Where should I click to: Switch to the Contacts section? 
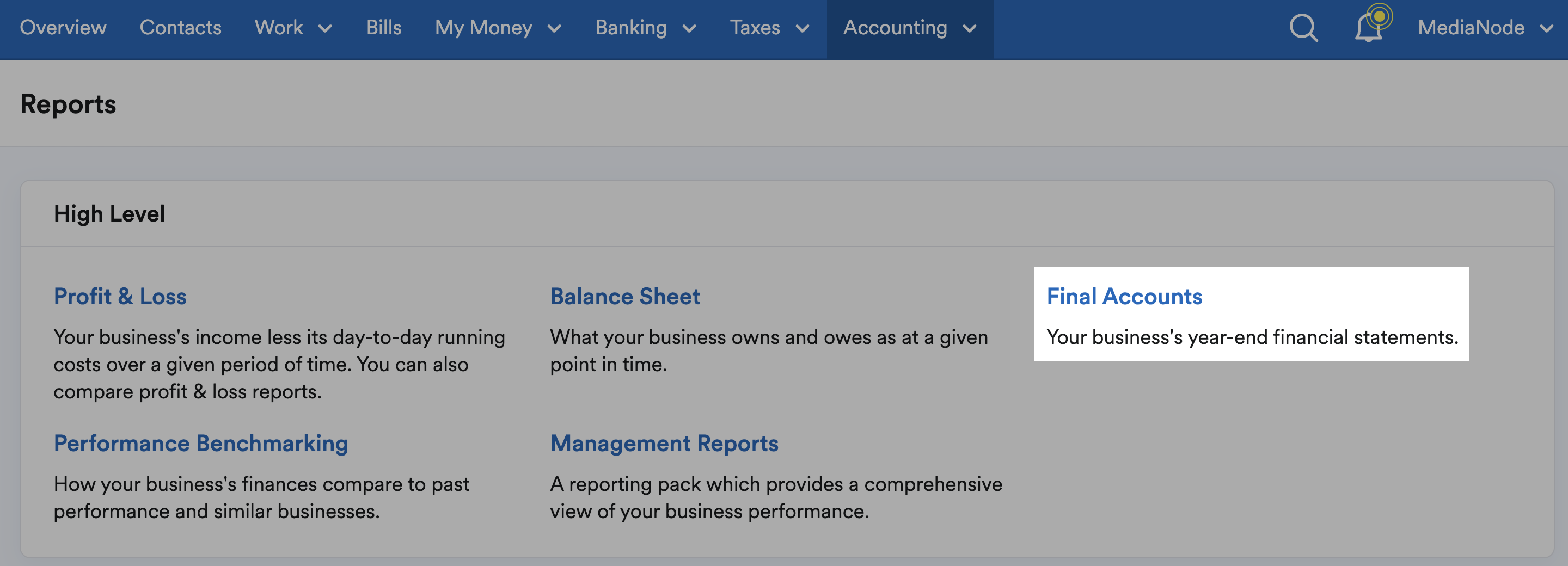coord(180,28)
